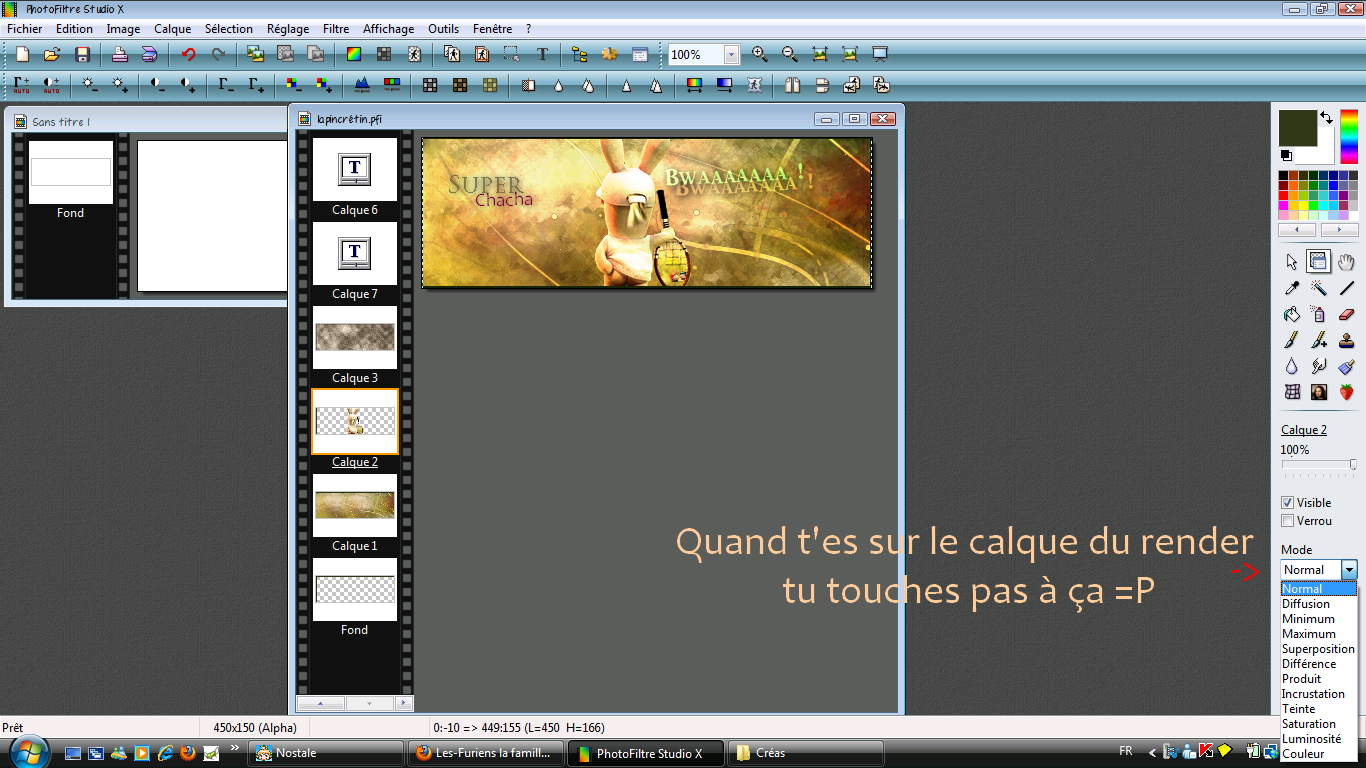Click palette next page arrow button
Screen dimensions: 1366x768
point(1339,230)
